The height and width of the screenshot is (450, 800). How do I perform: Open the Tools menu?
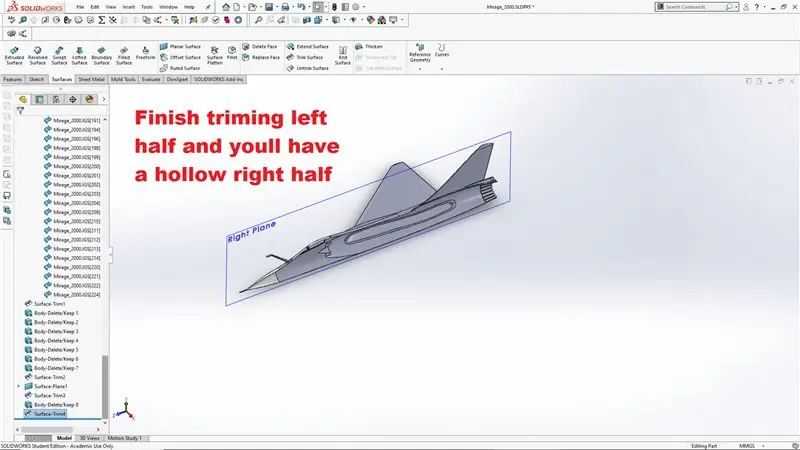147,7
